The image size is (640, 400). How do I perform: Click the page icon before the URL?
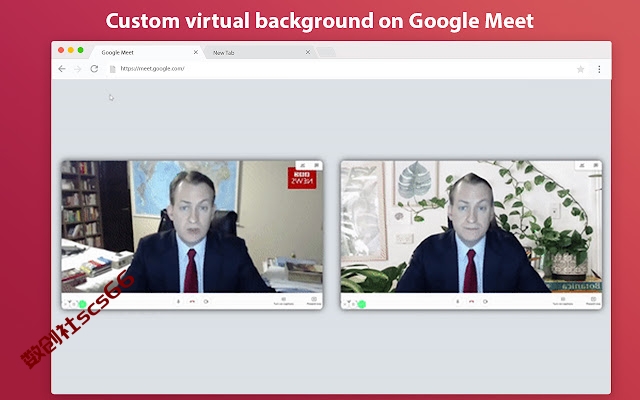pos(113,69)
